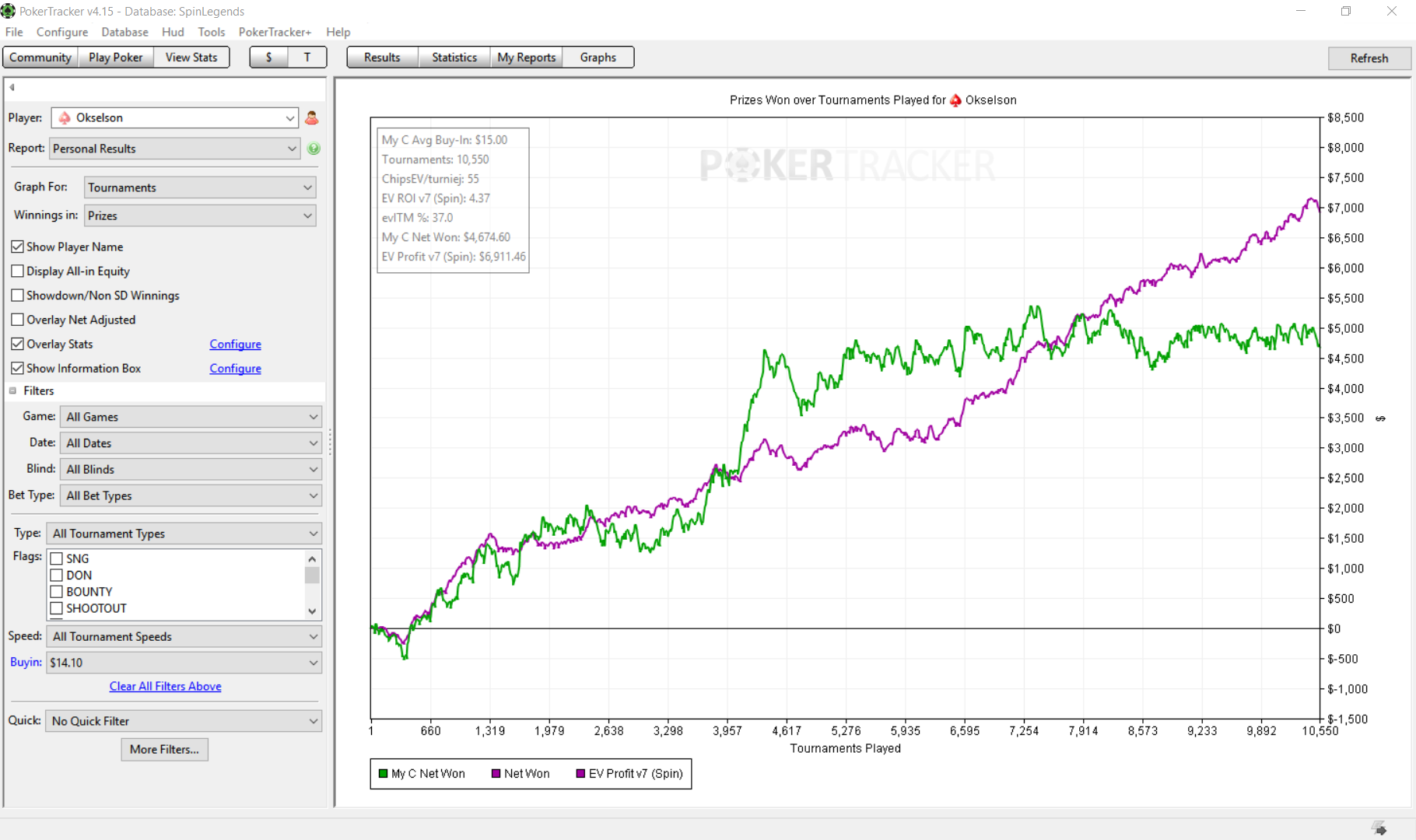This screenshot has height=840, width=1416.
Task: Click the green My C Net Won legend swatch
Action: pos(383,774)
